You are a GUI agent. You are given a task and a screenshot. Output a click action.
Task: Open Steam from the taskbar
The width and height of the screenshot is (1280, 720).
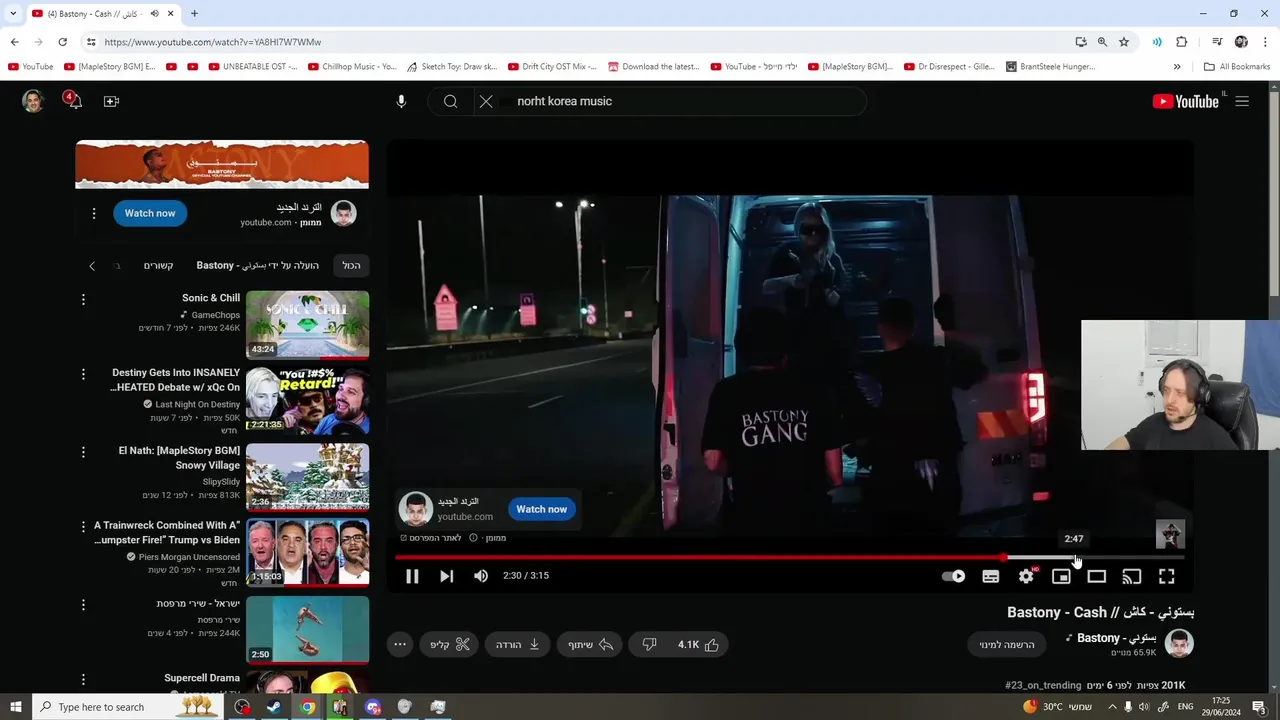click(x=274, y=707)
